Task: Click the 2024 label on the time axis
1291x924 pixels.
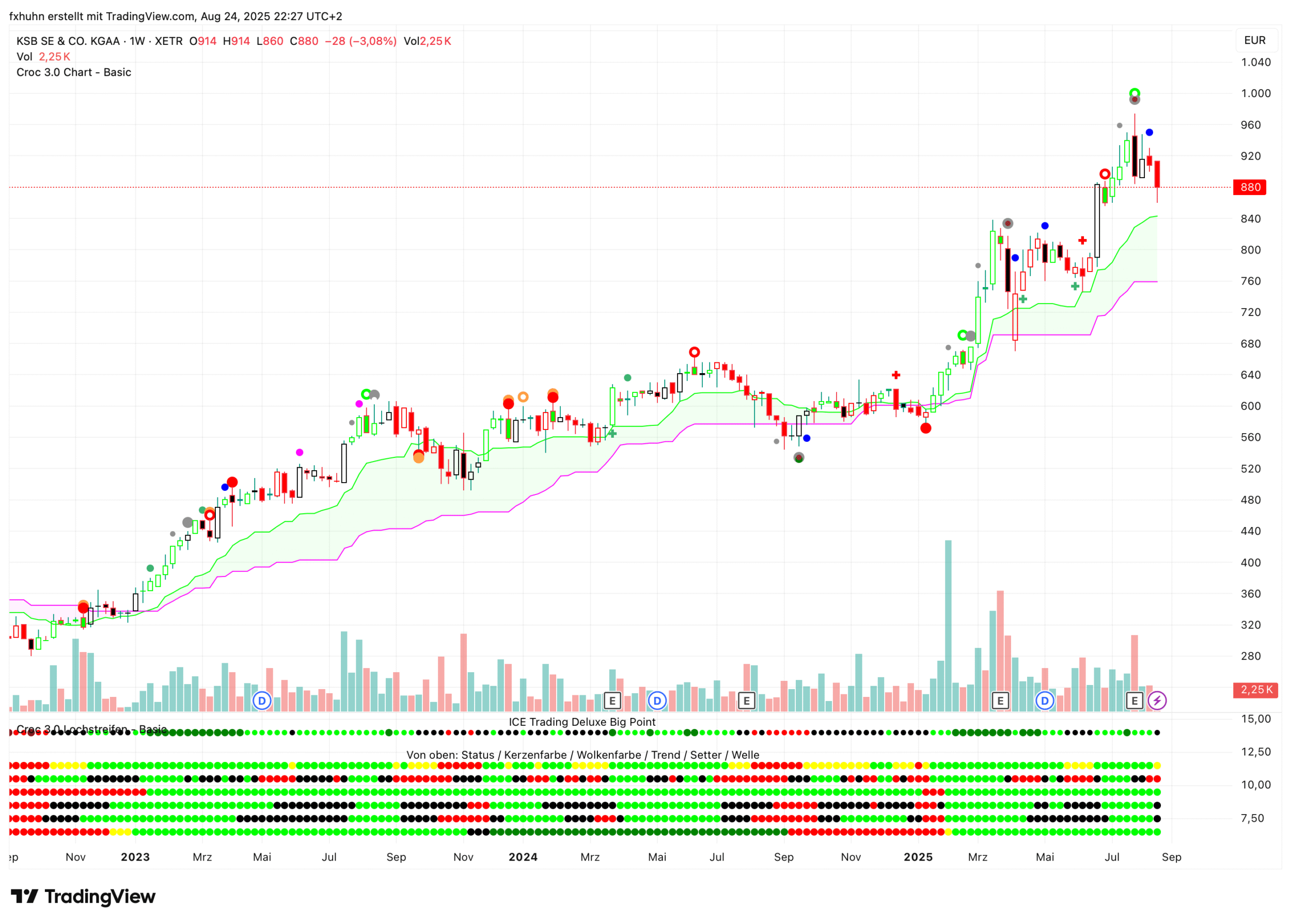Action: [x=523, y=857]
